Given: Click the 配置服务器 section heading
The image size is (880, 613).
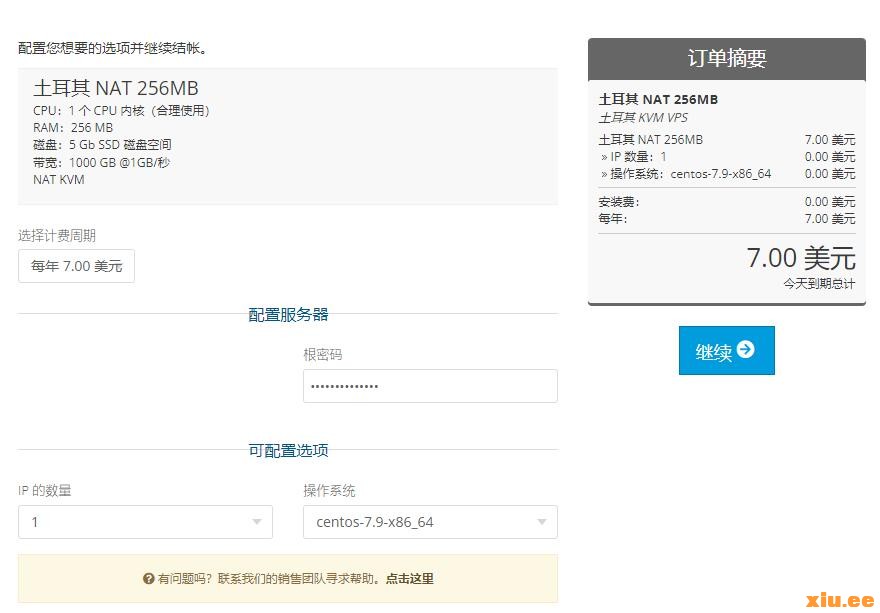Looking at the screenshot, I should (288, 314).
